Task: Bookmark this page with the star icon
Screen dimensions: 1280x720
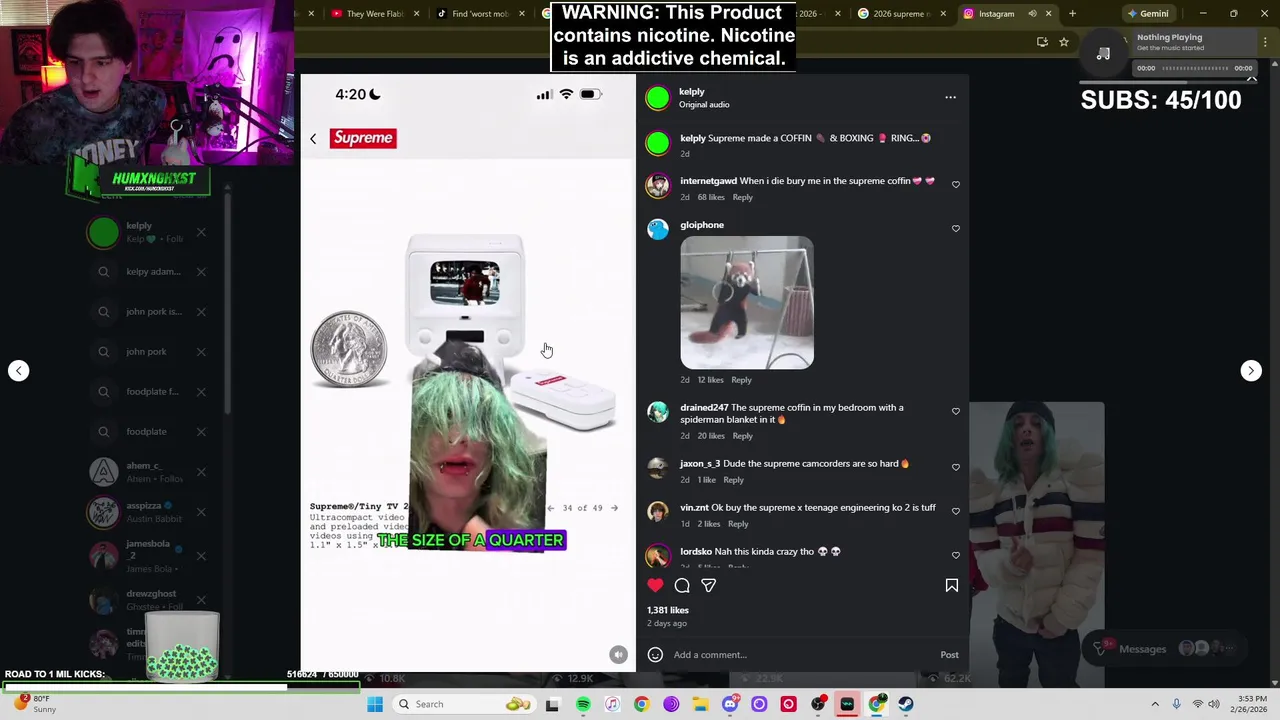Action: [x=1064, y=42]
